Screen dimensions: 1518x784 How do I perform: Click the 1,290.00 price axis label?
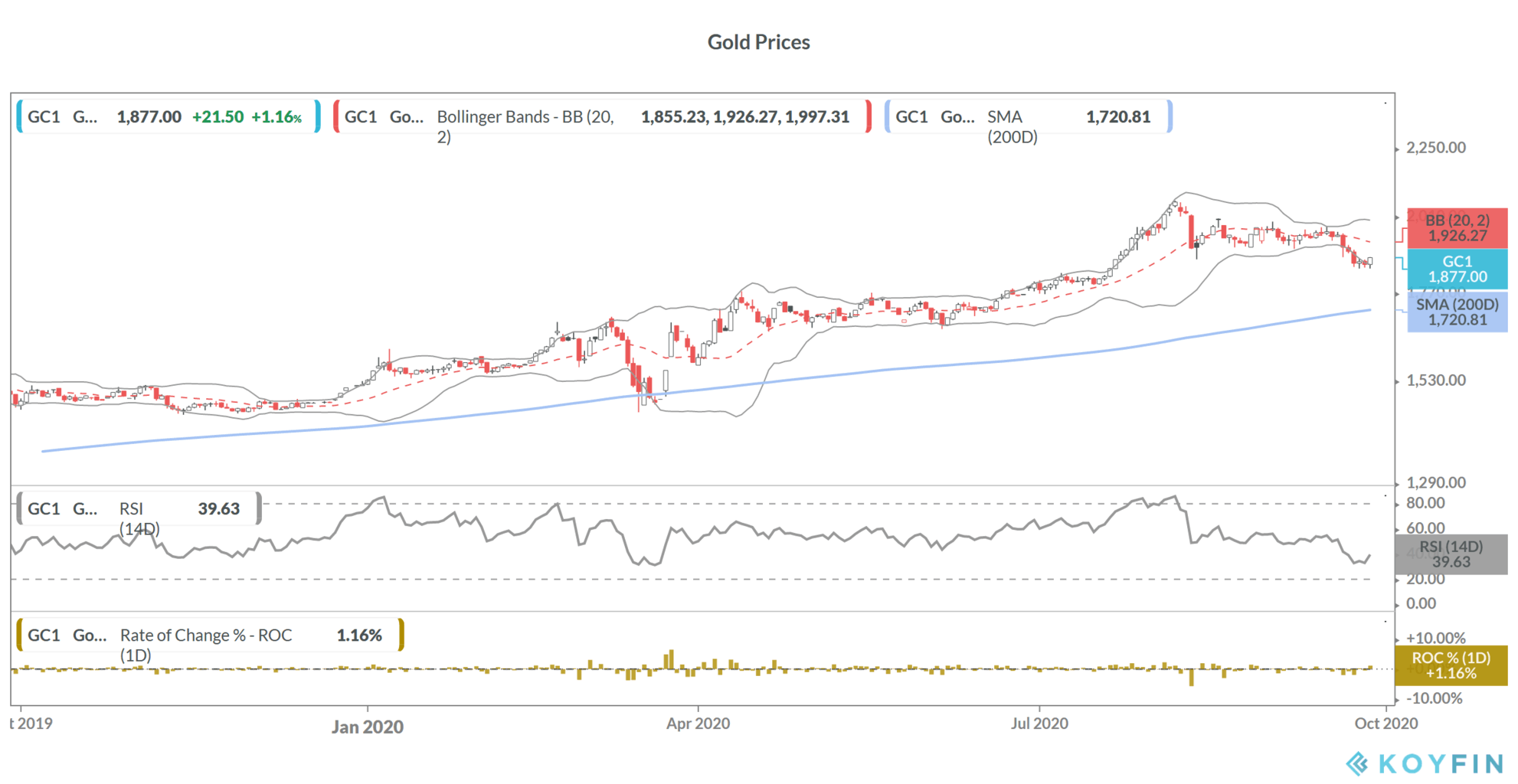point(1436,483)
